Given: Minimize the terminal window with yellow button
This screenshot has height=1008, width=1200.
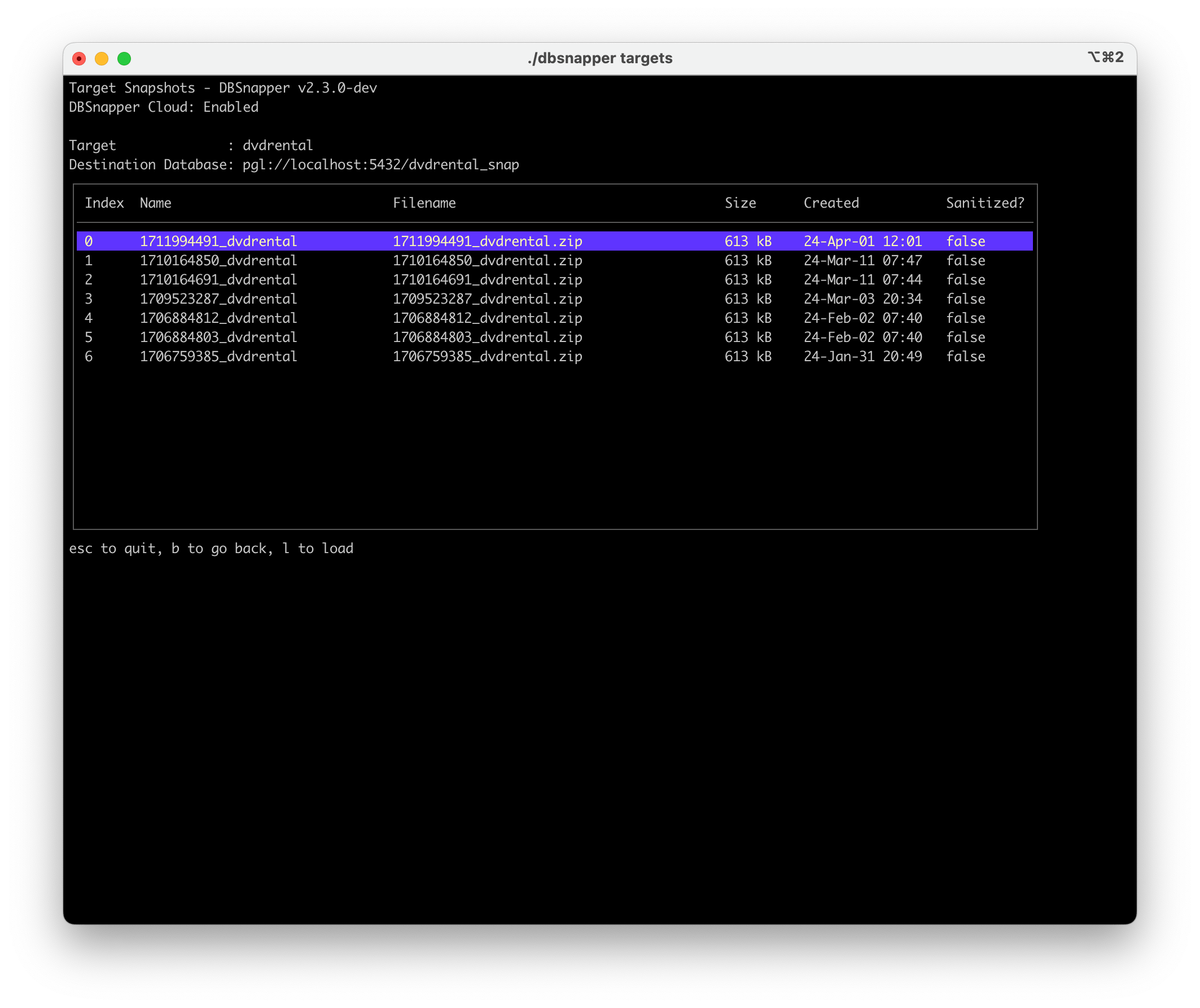Looking at the screenshot, I should coord(102,59).
